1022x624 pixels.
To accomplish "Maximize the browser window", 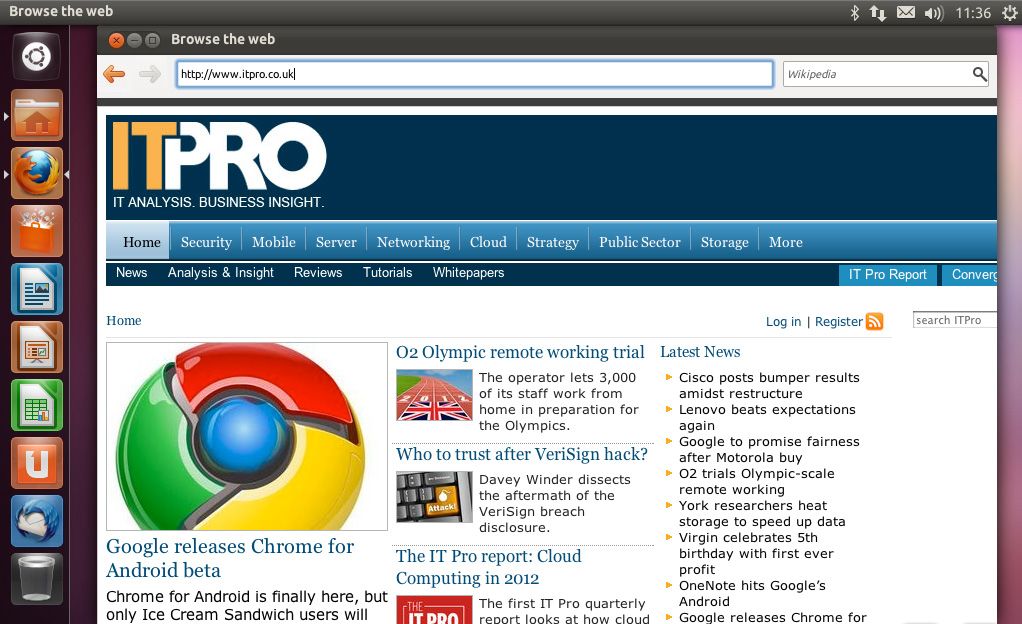I will click(152, 40).
